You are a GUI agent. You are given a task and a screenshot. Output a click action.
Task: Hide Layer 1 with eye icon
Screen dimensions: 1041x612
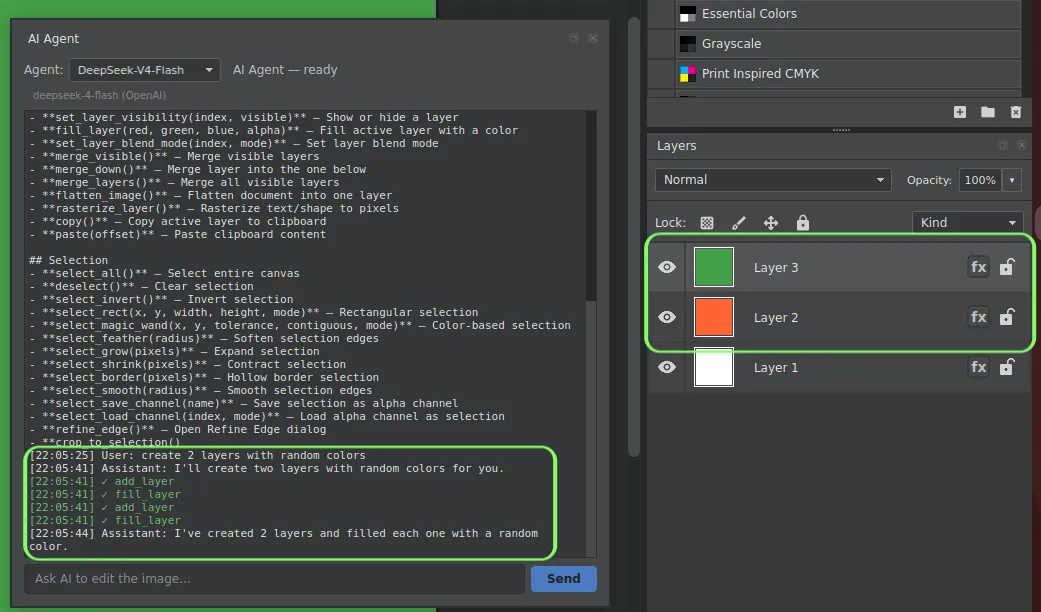point(667,367)
